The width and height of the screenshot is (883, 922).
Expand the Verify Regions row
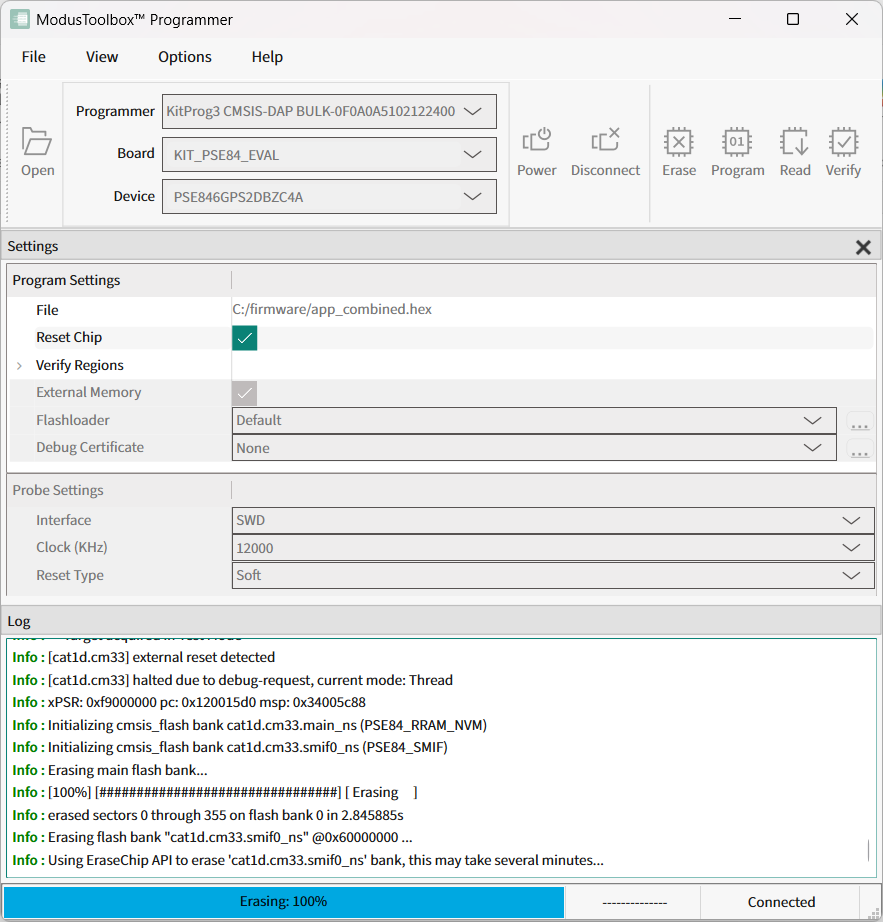click(19, 366)
